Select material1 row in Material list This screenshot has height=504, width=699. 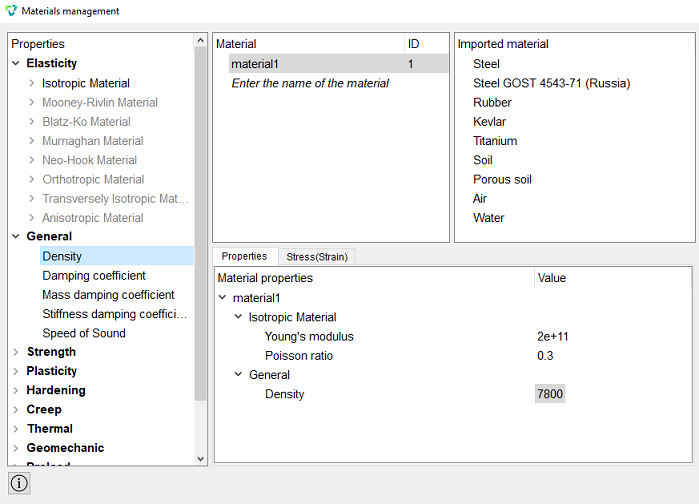coord(339,64)
